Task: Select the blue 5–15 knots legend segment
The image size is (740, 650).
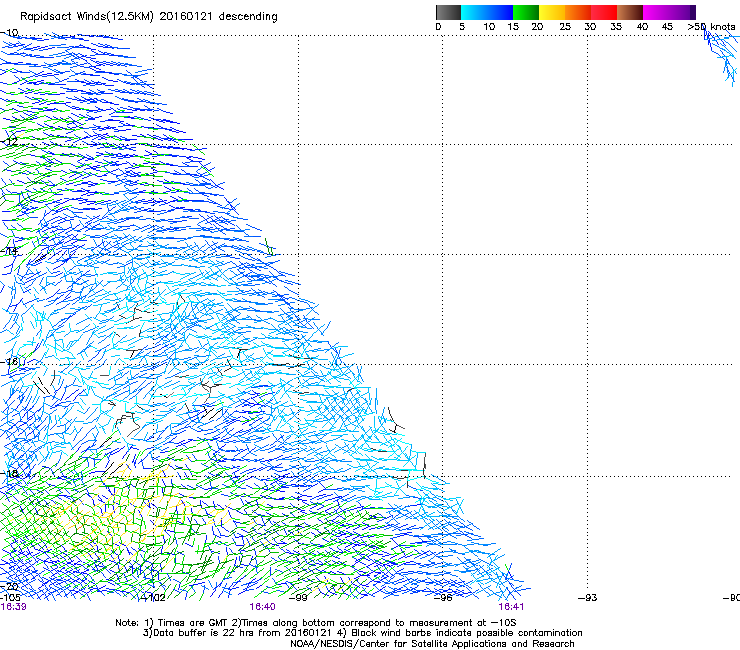Action: (487, 12)
